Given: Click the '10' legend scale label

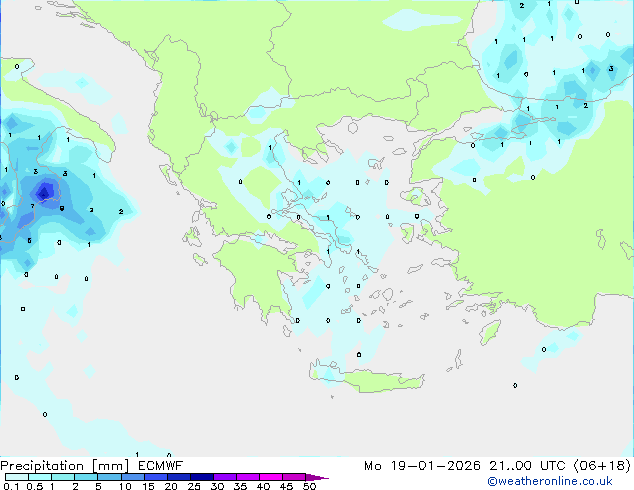Looking at the screenshot, I should [125, 486].
